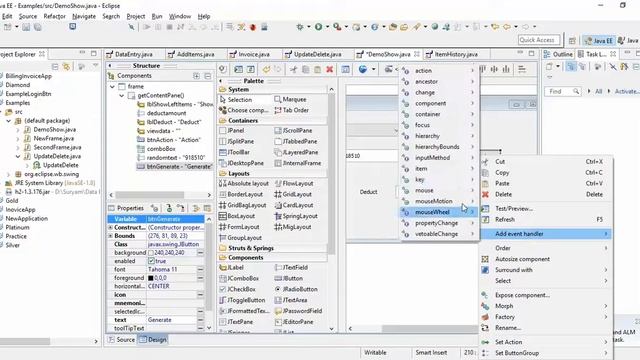Expand the Bounds property row
Image resolution: width=640 pixels, height=360 pixels.
point(110,236)
